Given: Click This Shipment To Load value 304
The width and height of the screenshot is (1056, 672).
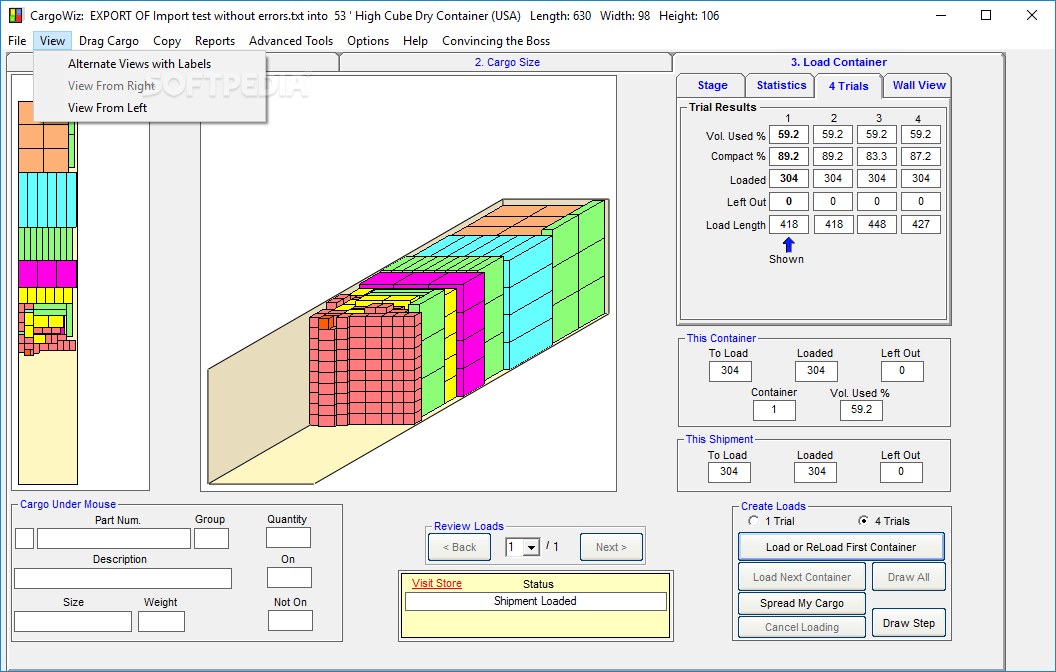Looking at the screenshot, I should [729, 472].
